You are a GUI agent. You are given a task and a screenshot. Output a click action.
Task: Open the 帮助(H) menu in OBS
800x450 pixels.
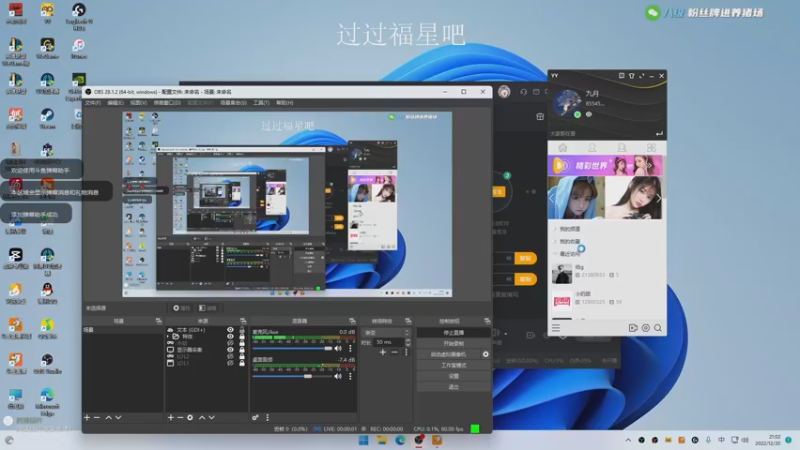[285, 103]
